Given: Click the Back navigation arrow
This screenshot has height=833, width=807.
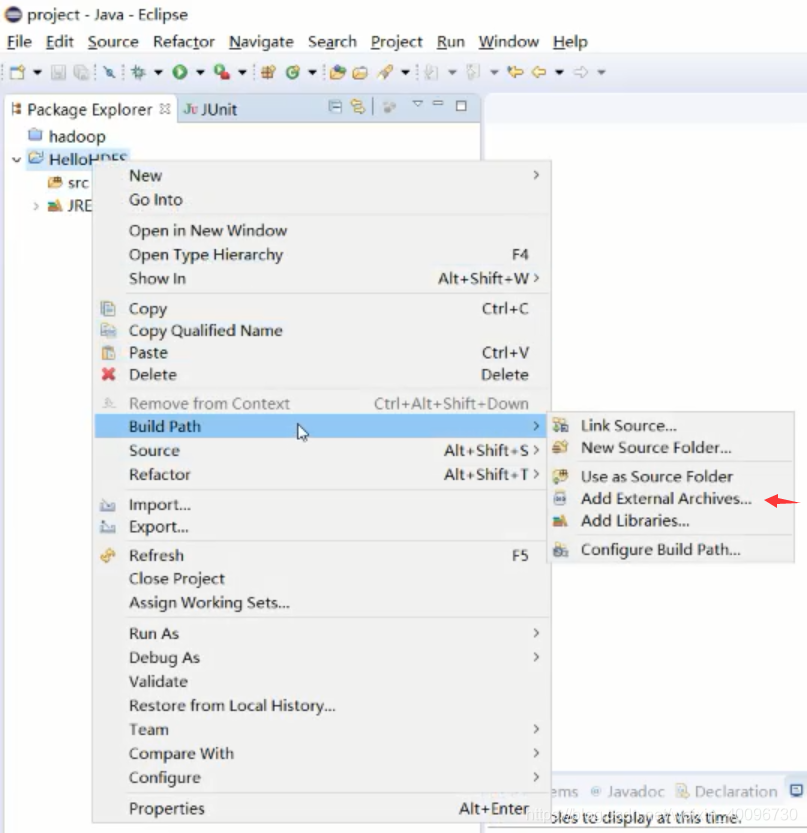Looking at the screenshot, I should [539, 71].
